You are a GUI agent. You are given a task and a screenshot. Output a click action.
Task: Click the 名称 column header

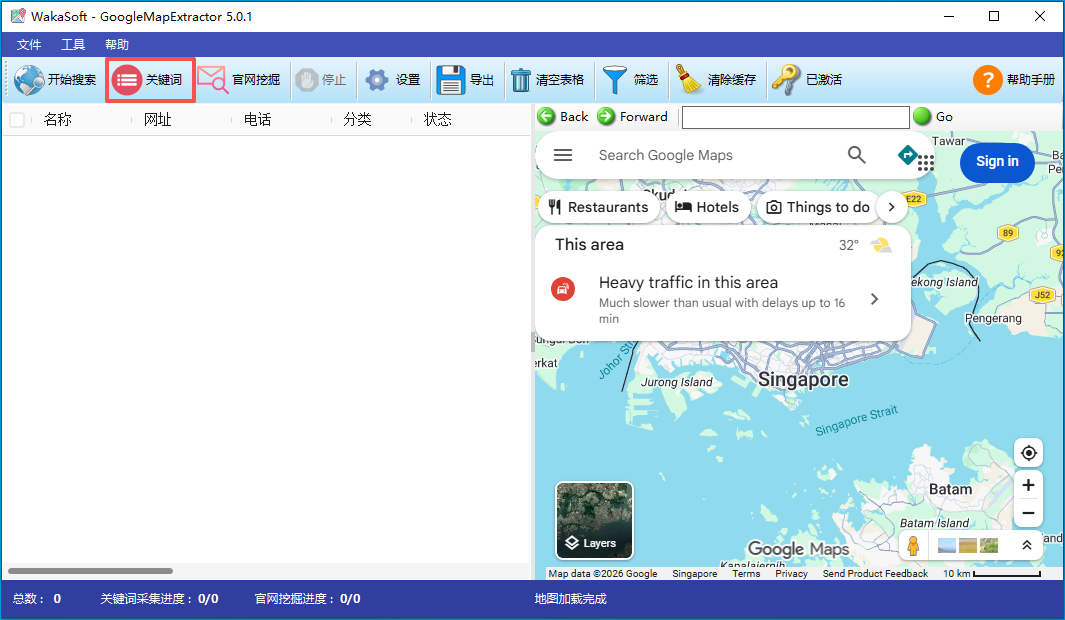[58, 120]
